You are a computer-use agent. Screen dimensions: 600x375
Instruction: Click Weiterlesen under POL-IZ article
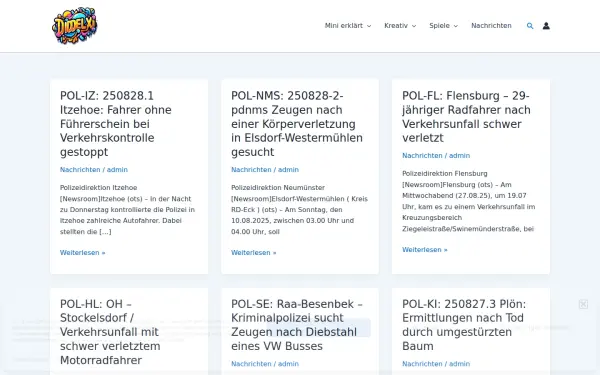coord(82,253)
